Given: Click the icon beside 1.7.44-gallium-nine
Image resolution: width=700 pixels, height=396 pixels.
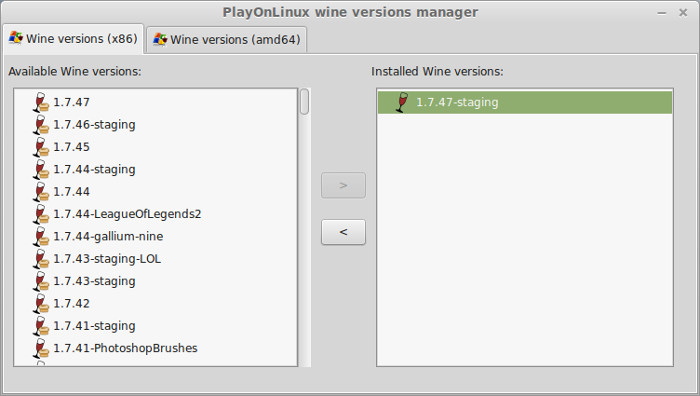Looking at the screenshot, I should point(41,236).
